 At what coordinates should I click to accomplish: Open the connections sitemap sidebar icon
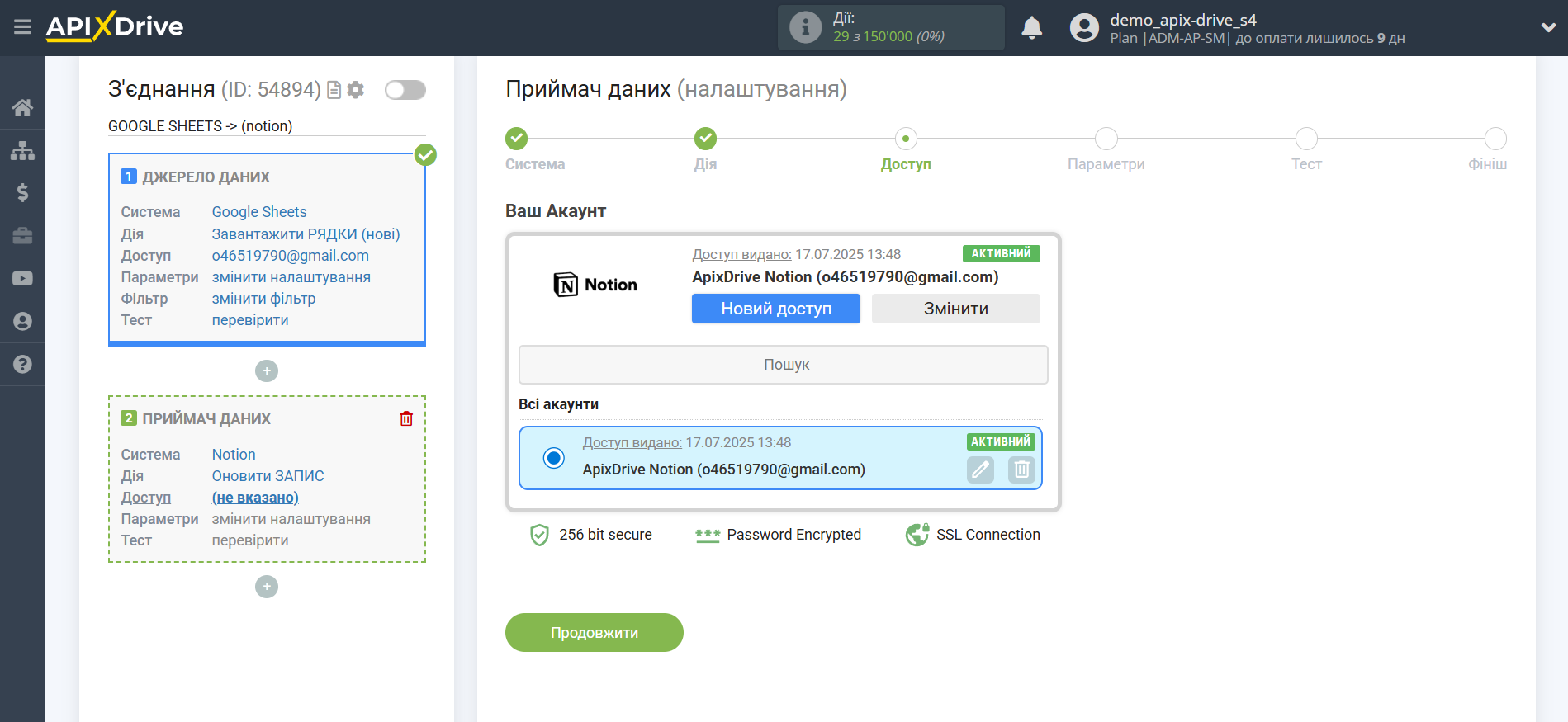(x=22, y=150)
